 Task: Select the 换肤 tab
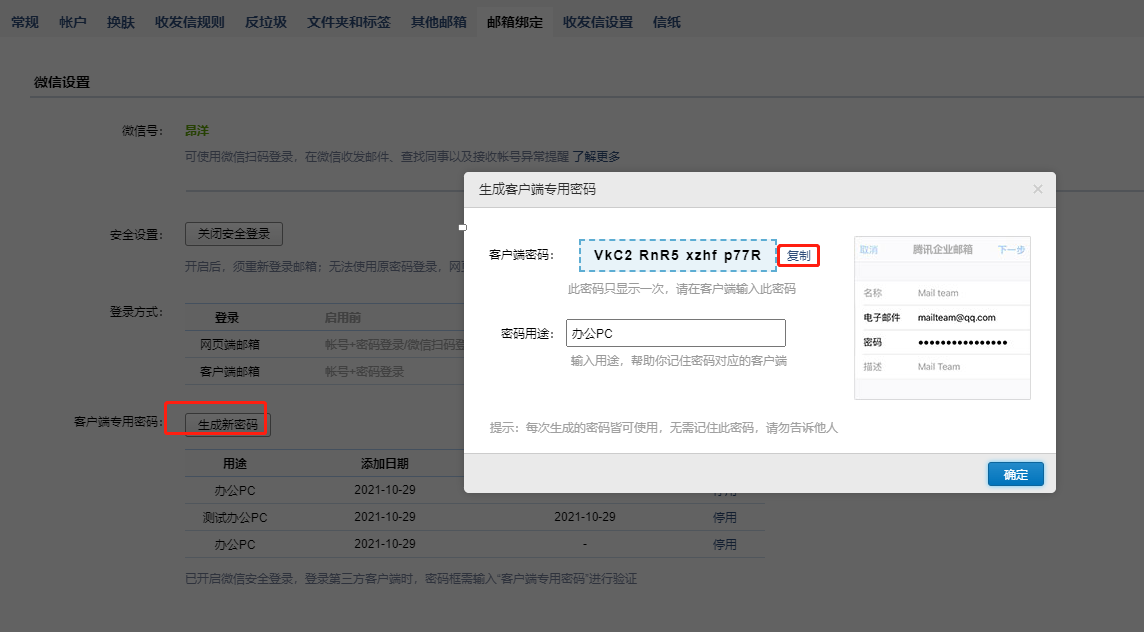(119, 21)
